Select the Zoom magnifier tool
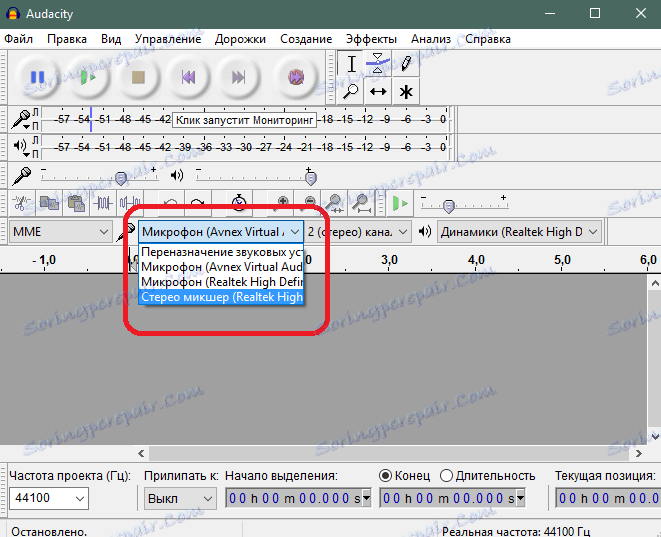 tap(350, 91)
